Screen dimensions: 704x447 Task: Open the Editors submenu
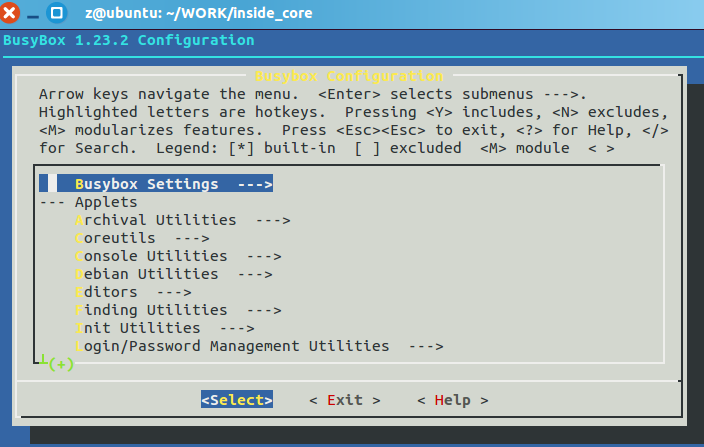pos(133,292)
